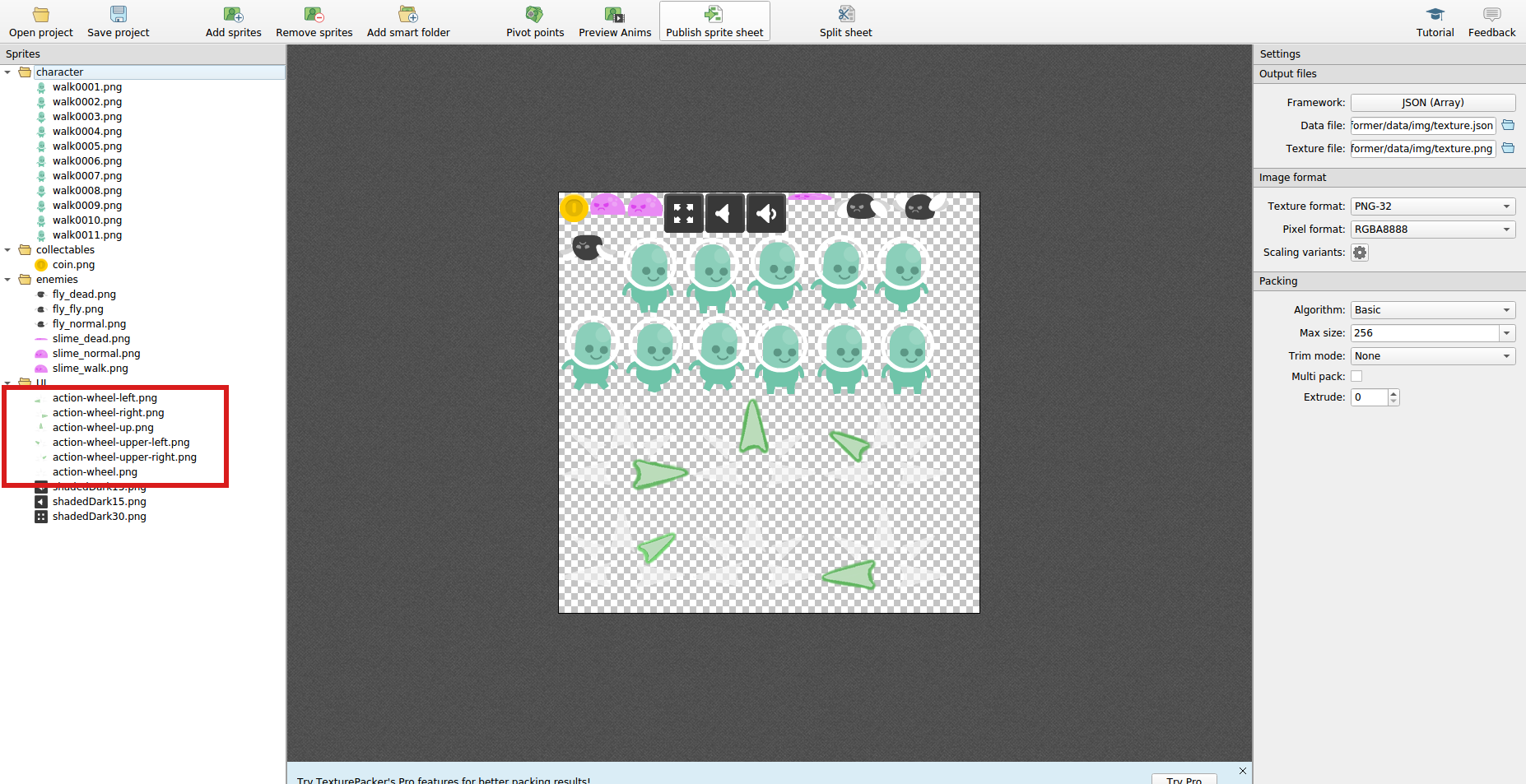Preview animations of the sprites
The image size is (1526, 784).
pyautogui.click(x=615, y=21)
